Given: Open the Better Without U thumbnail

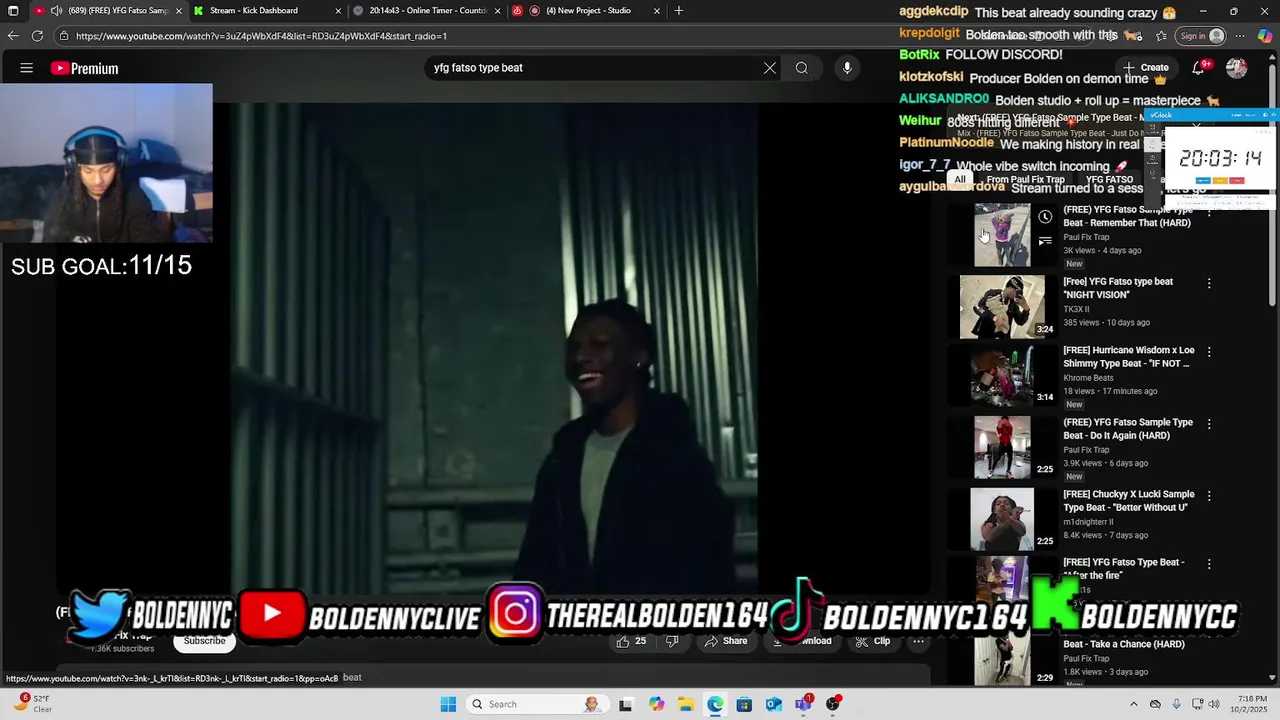Looking at the screenshot, I should (1002, 518).
